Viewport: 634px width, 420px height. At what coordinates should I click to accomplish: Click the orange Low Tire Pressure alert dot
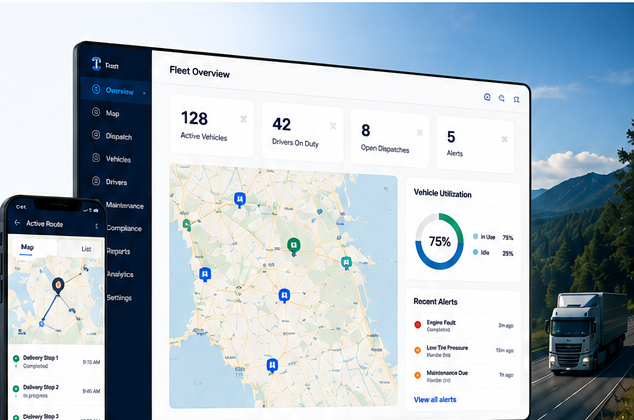(x=418, y=350)
